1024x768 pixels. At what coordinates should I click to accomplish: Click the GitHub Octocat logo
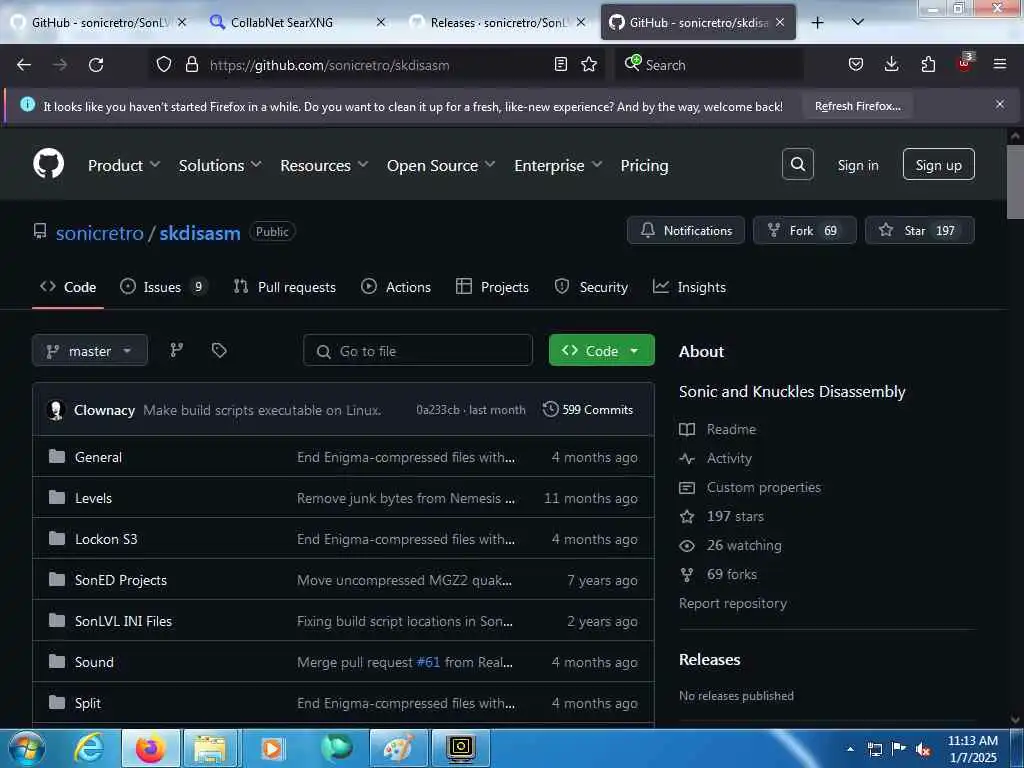pyautogui.click(x=48, y=164)
